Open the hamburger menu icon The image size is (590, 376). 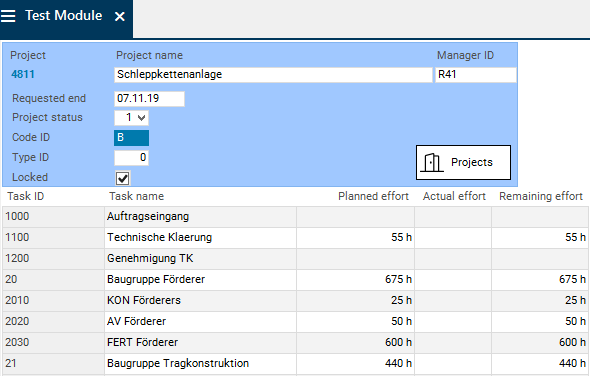coord(8,16)
